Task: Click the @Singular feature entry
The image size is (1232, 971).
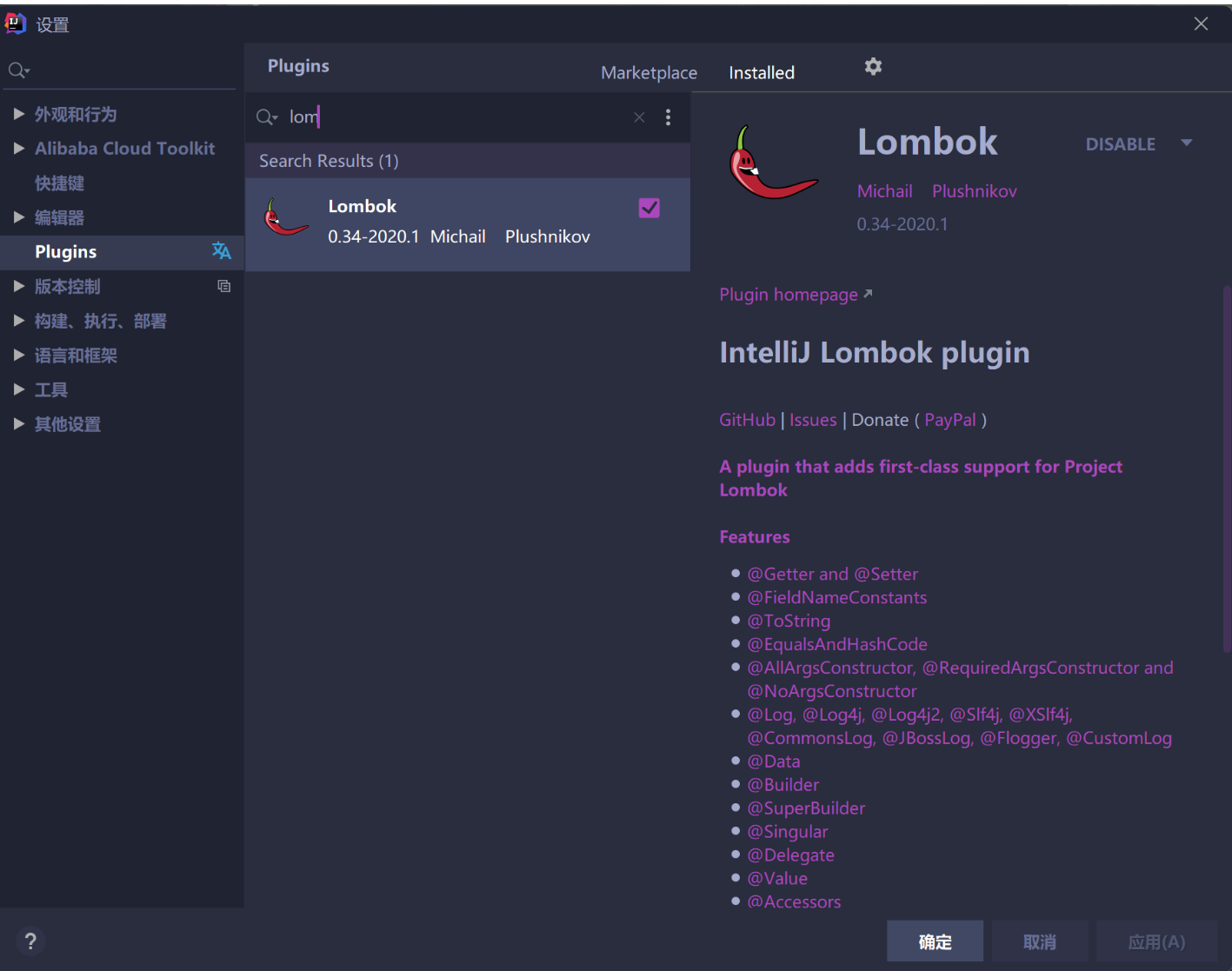Action: 787,832
